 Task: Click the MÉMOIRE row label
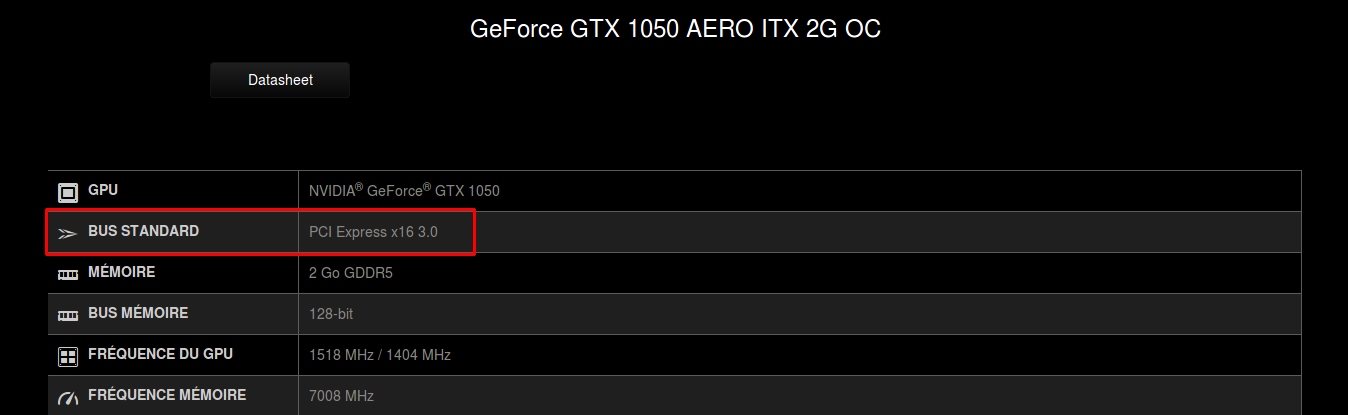click(x=122, y=272)
